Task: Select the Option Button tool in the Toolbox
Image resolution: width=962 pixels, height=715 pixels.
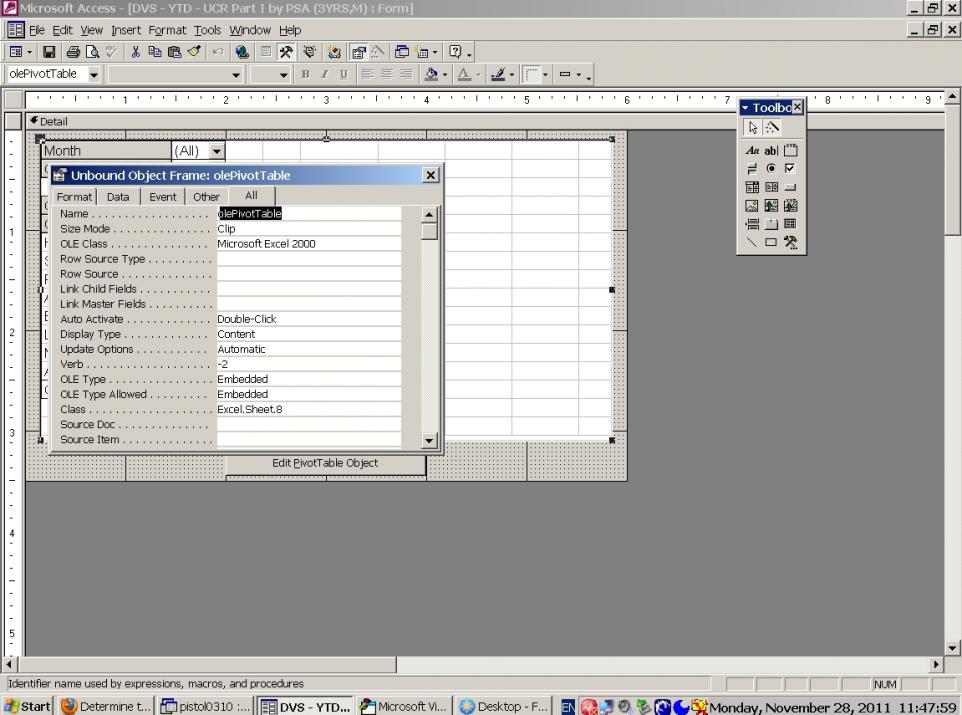Action: click(771, 168)
